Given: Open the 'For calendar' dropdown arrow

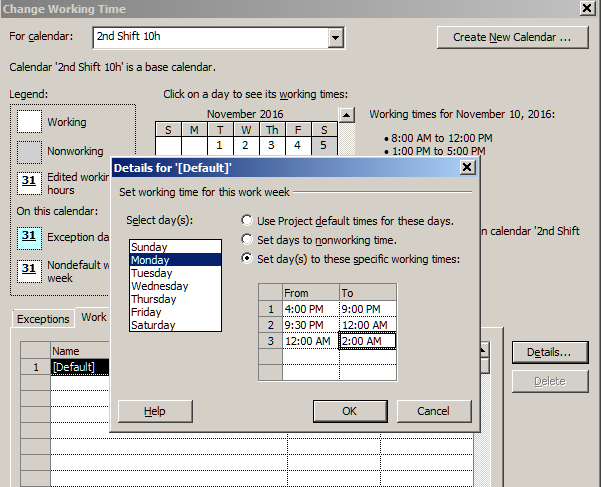Looking at the screenshot, I should [x=335, y=38].
